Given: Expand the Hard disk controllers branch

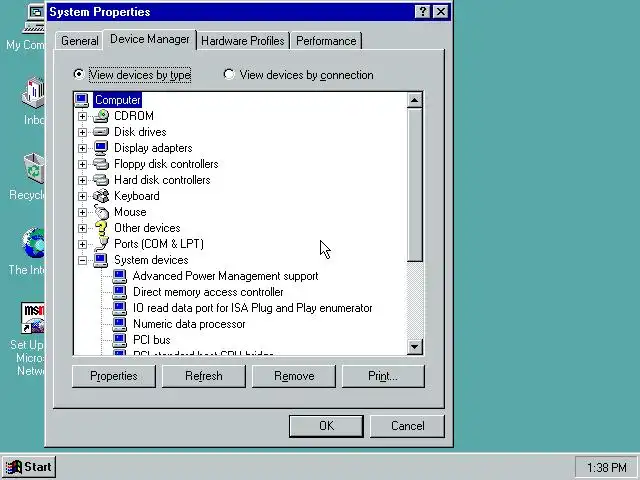Looking at the screenshot, I should click(82, 180).
